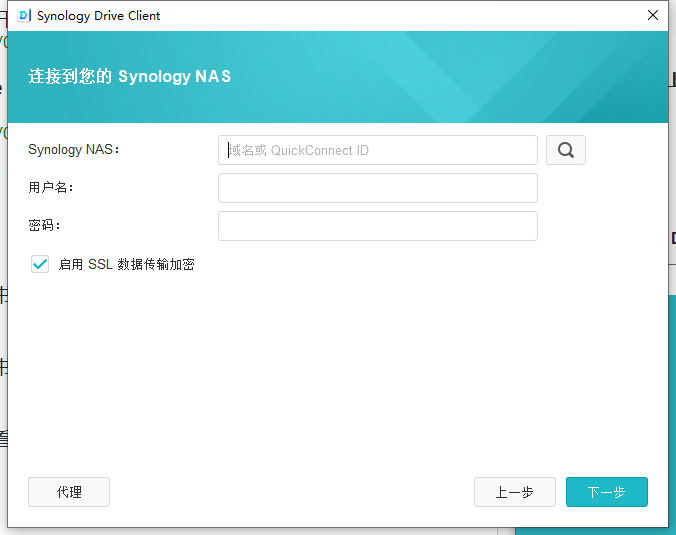Focus the 域名或 QuickConnect ID input field
This screenshot has width=676, height=535.
378,150
